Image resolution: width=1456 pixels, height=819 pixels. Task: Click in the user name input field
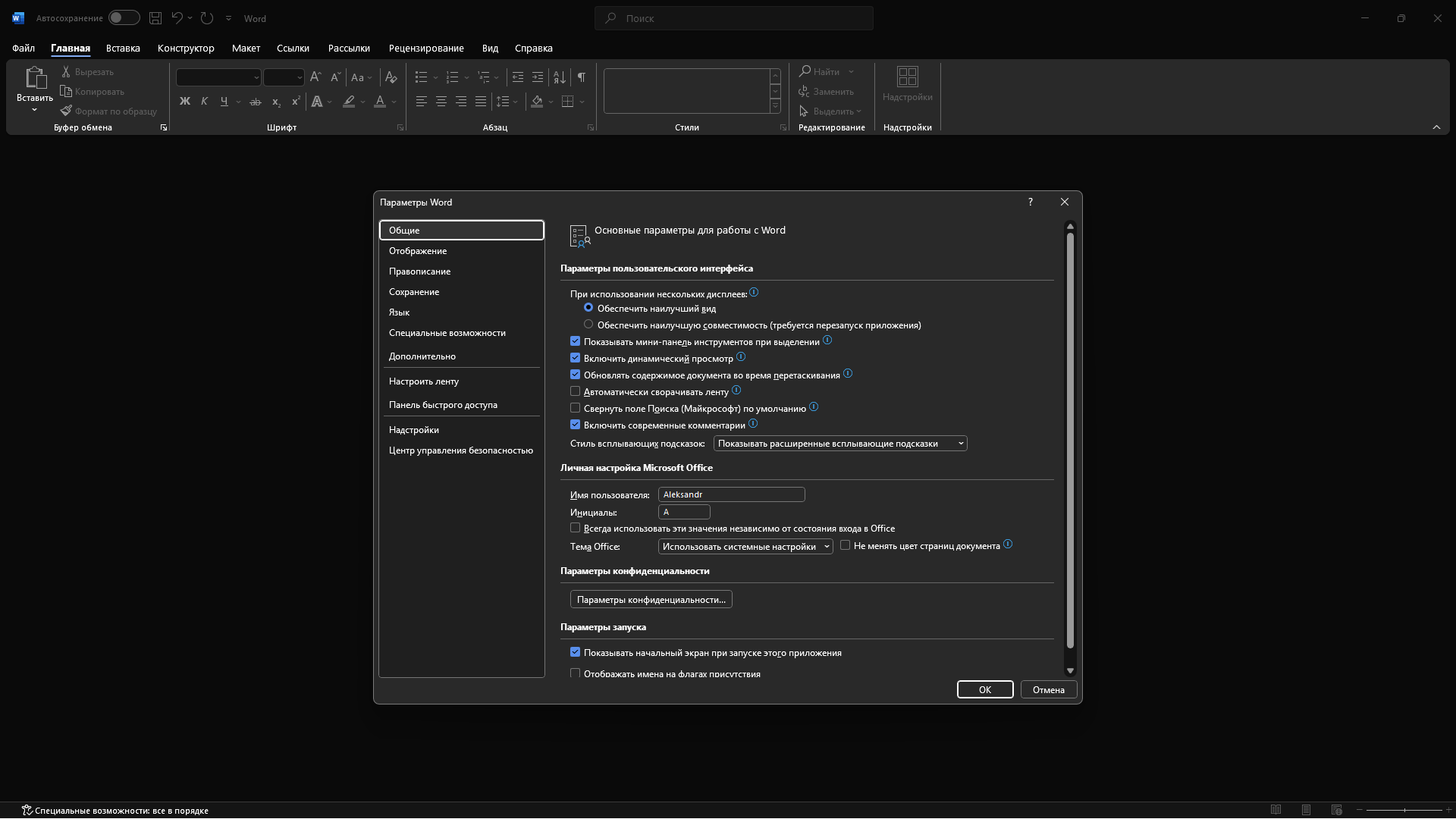(x=730, y=494)
